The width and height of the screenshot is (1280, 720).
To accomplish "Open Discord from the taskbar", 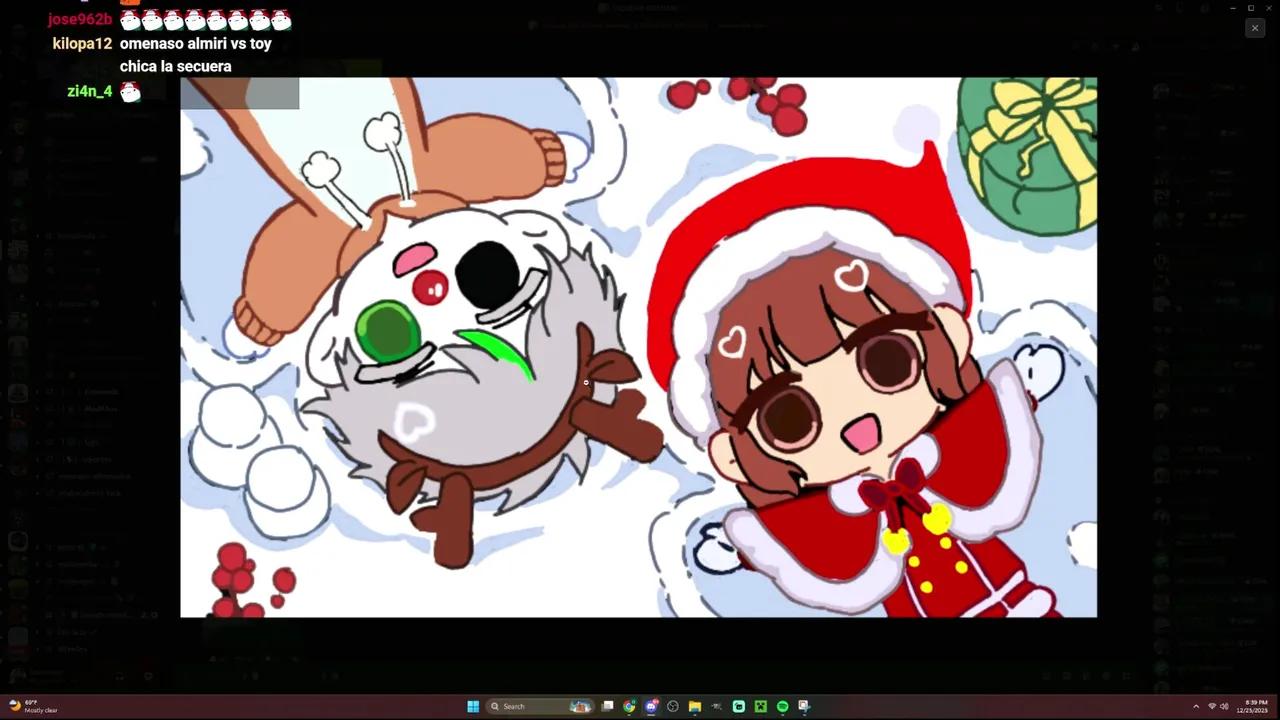I will click(x=651, y=706).
